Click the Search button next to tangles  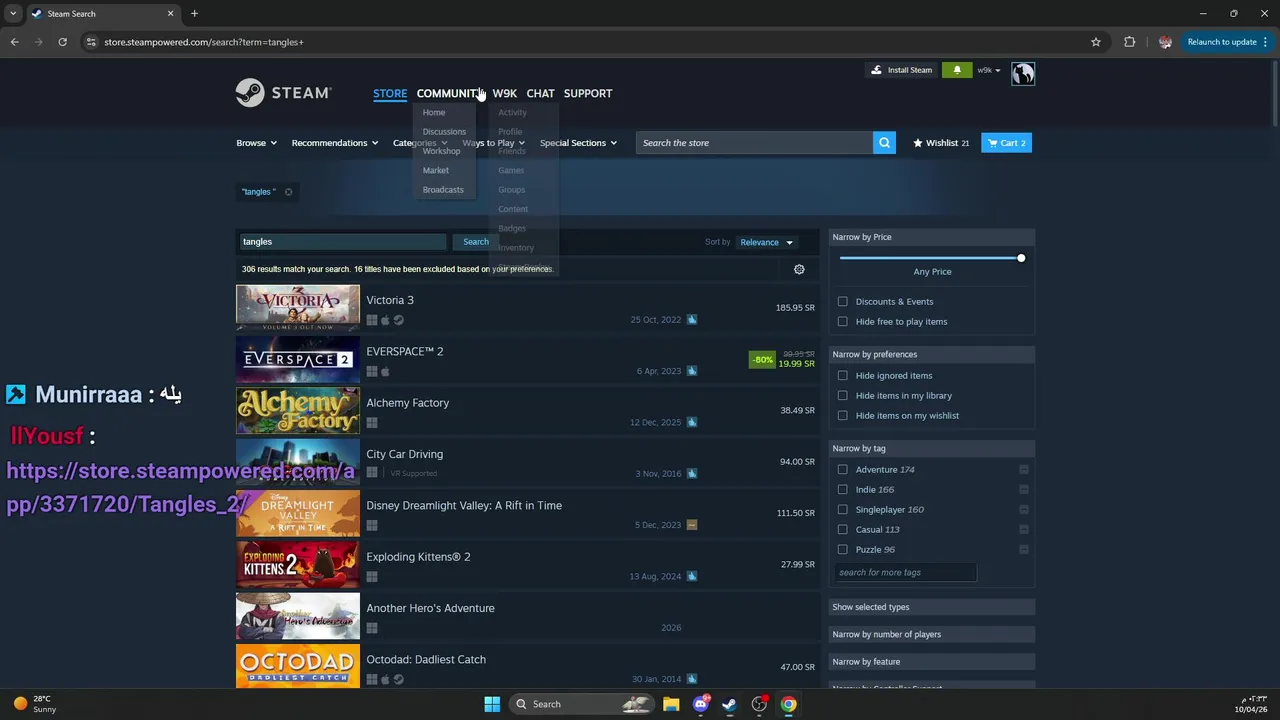(476, 242)
